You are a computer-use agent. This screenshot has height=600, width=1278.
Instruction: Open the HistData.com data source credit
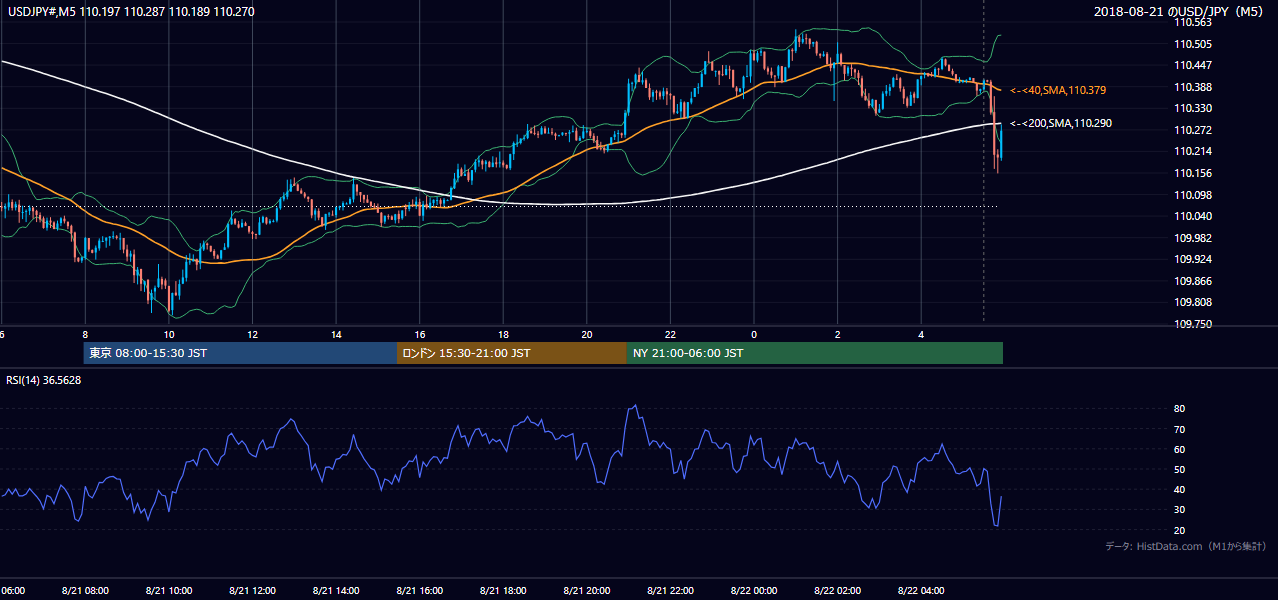[1186, 547]
